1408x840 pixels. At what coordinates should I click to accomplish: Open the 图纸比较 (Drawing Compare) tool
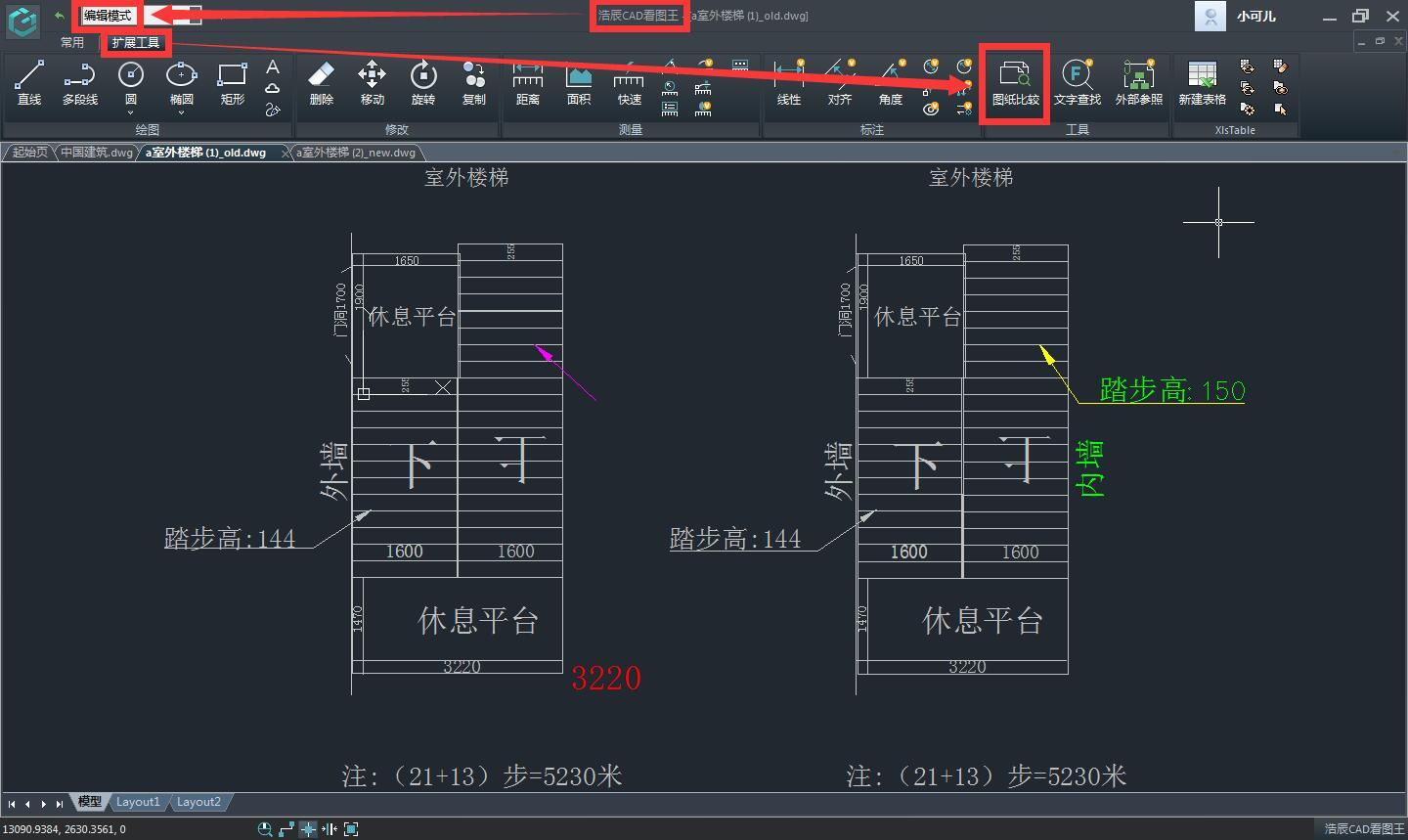click(1016, 82)
